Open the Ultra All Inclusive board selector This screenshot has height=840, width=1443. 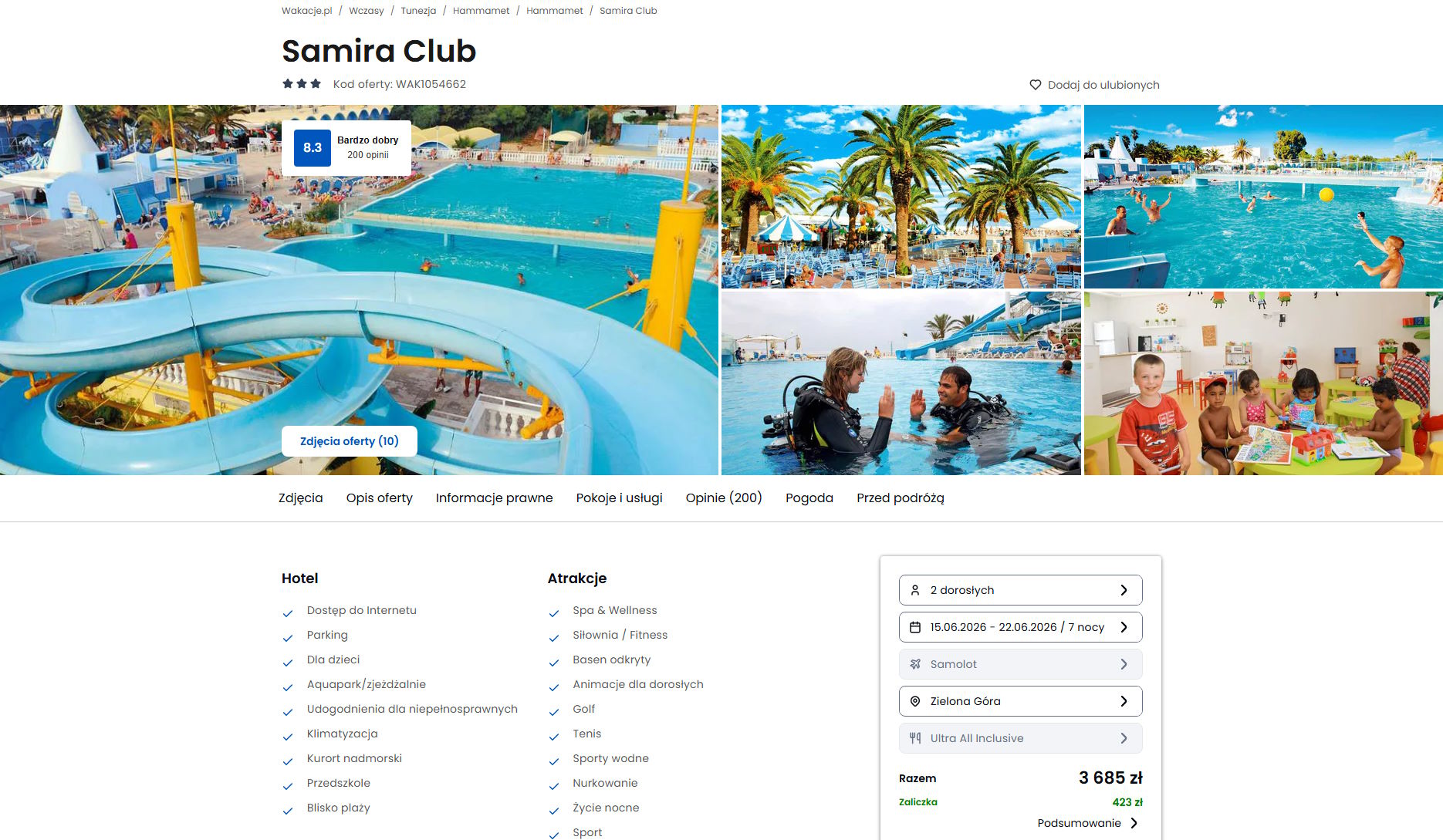pos(1020,738)
